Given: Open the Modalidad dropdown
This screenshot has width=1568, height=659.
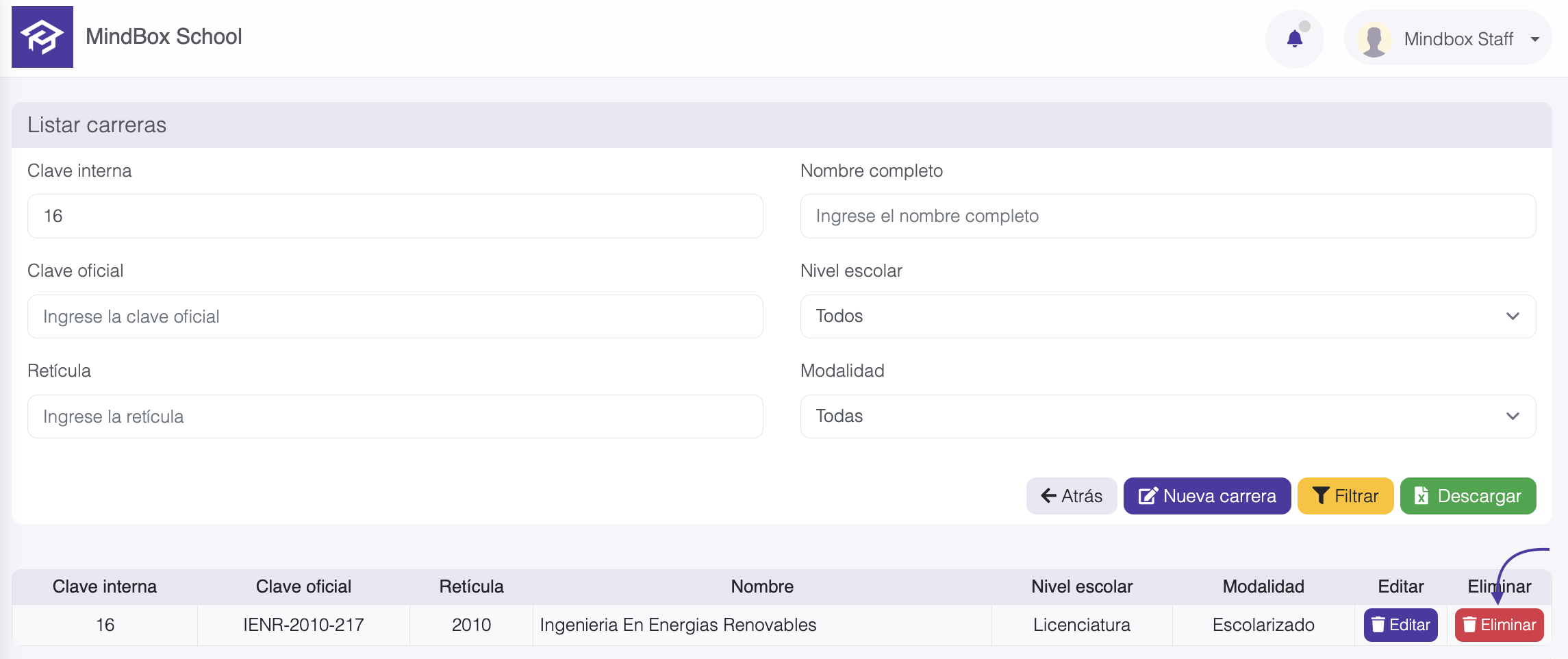Looking at the screenshot, I should (x=1167, y=416).
